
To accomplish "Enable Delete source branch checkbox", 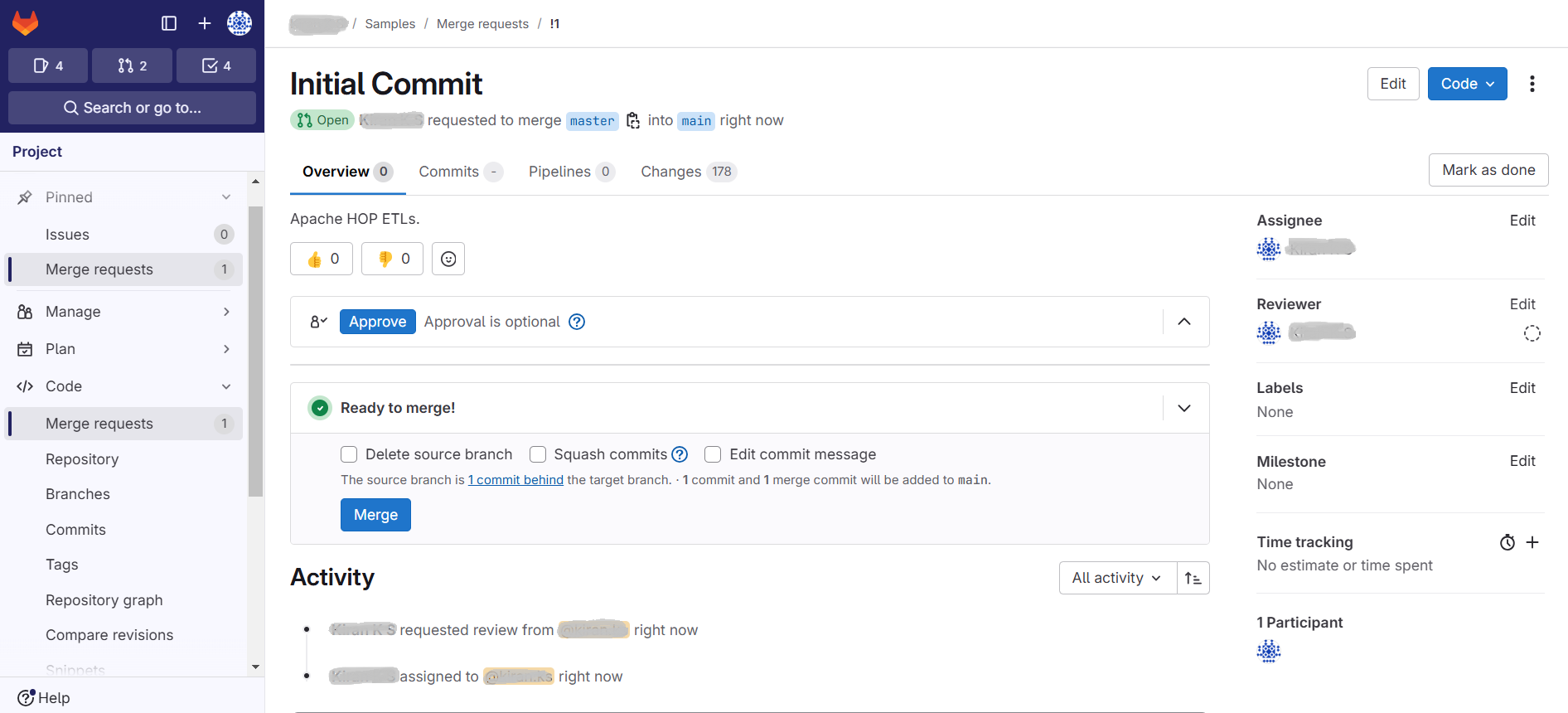I will (349, 454).
